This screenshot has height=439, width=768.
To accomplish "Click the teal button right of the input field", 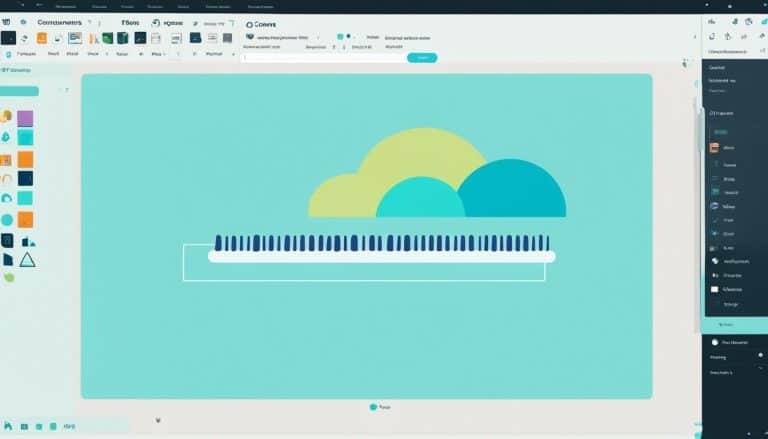I will click(421, 58).
